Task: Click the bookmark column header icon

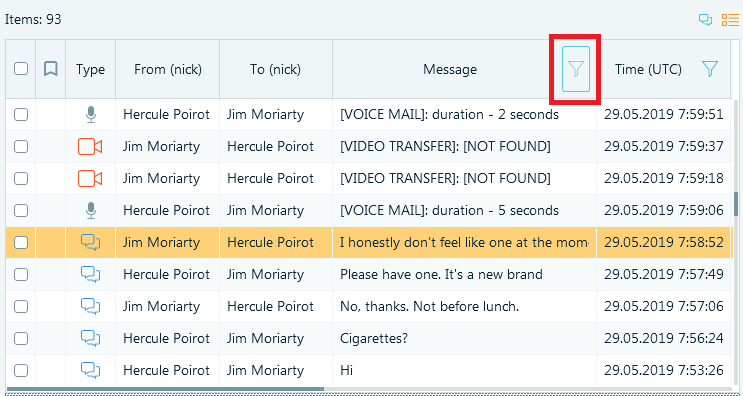Action: [51, 69]
